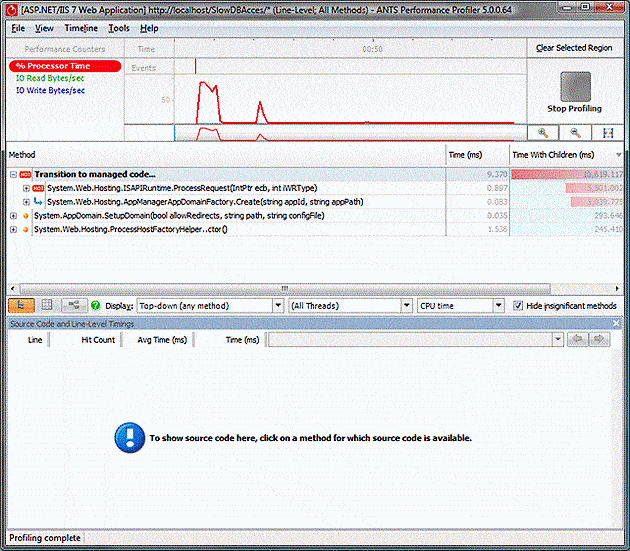The height and width of the screenshot is (551, 630).
Task: Open the Help menu
Action: coord(149,28)
